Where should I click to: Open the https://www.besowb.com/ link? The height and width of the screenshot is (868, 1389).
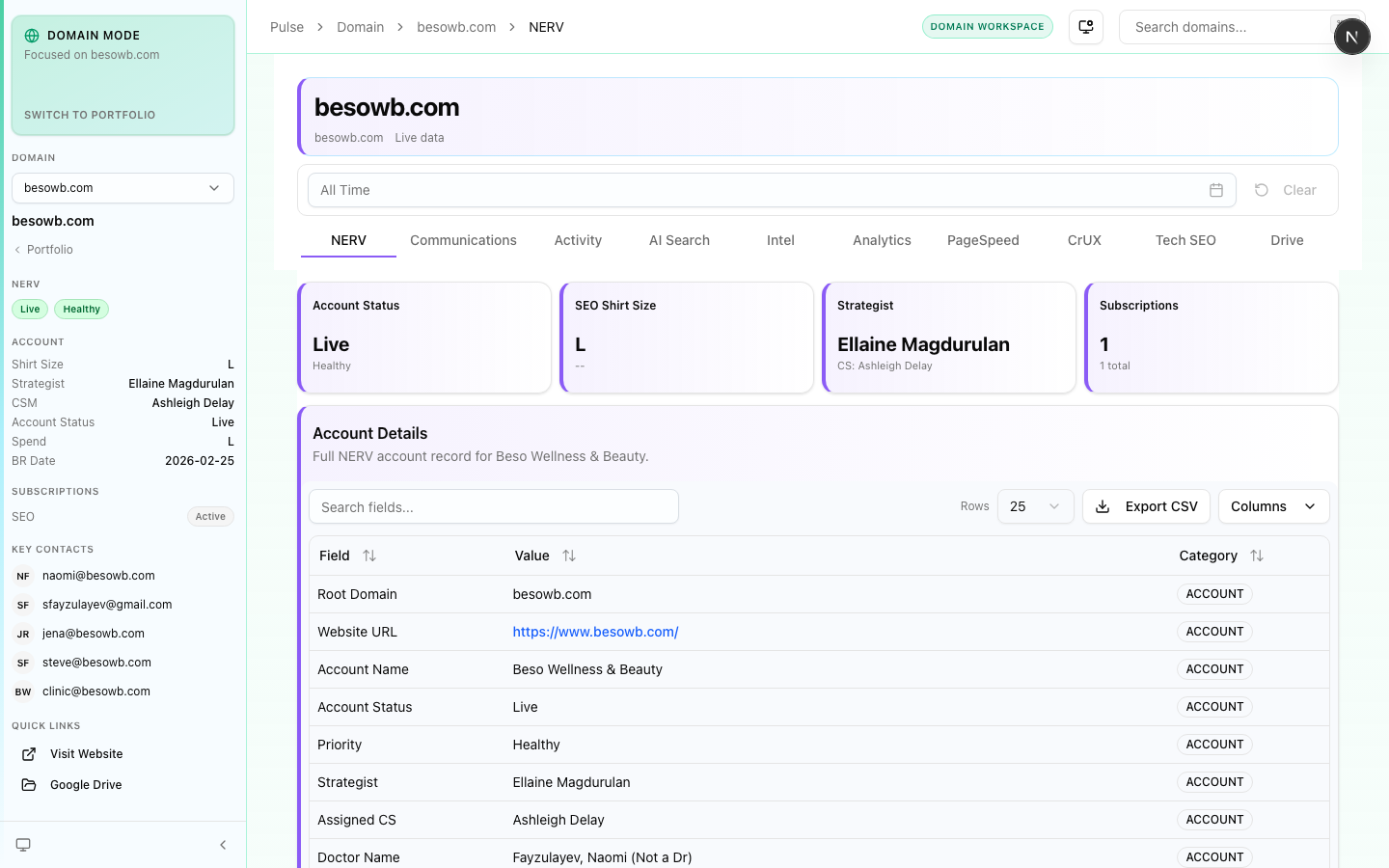coord(595,632)
